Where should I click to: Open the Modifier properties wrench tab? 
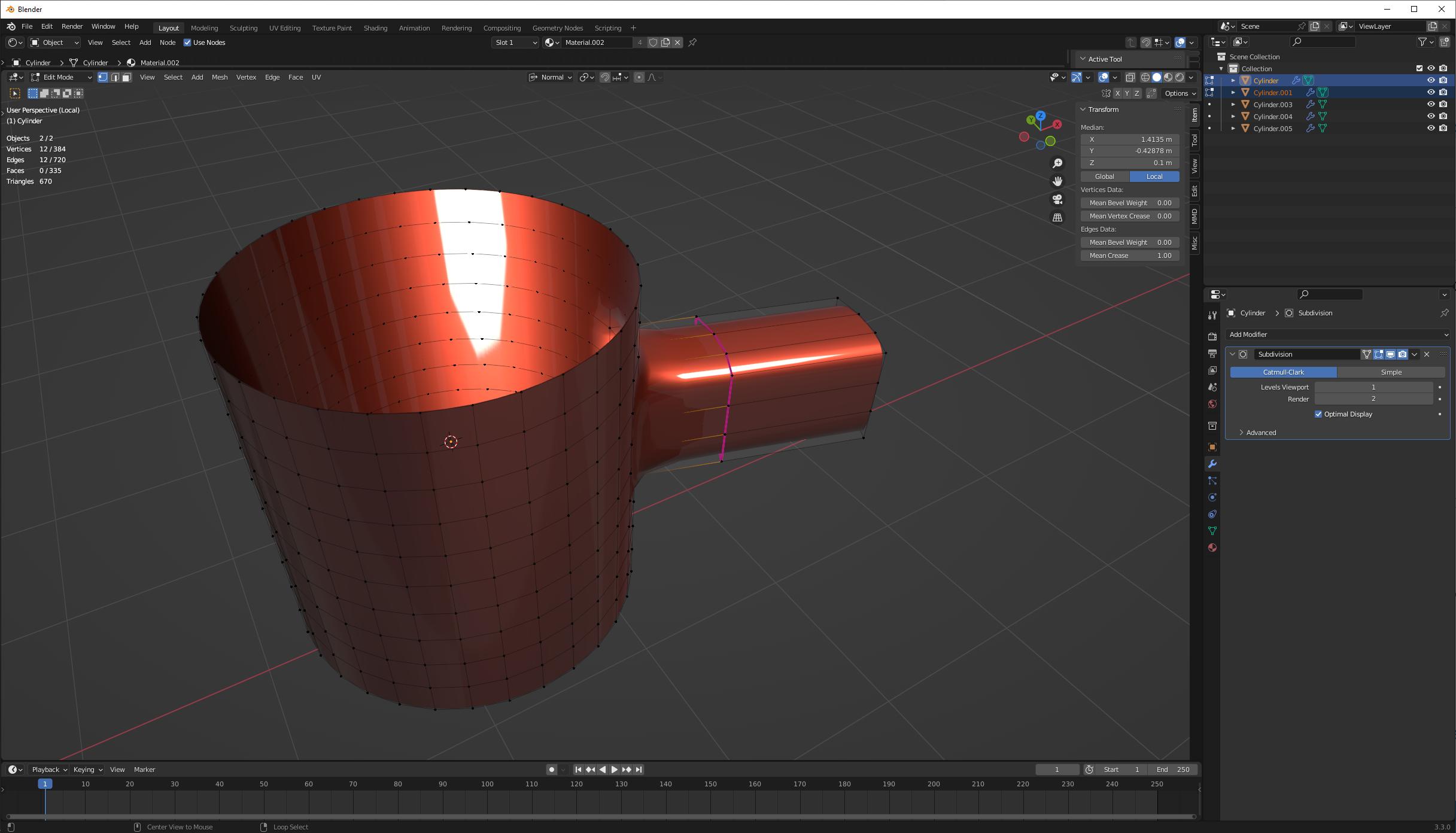tap(1212, 464)
